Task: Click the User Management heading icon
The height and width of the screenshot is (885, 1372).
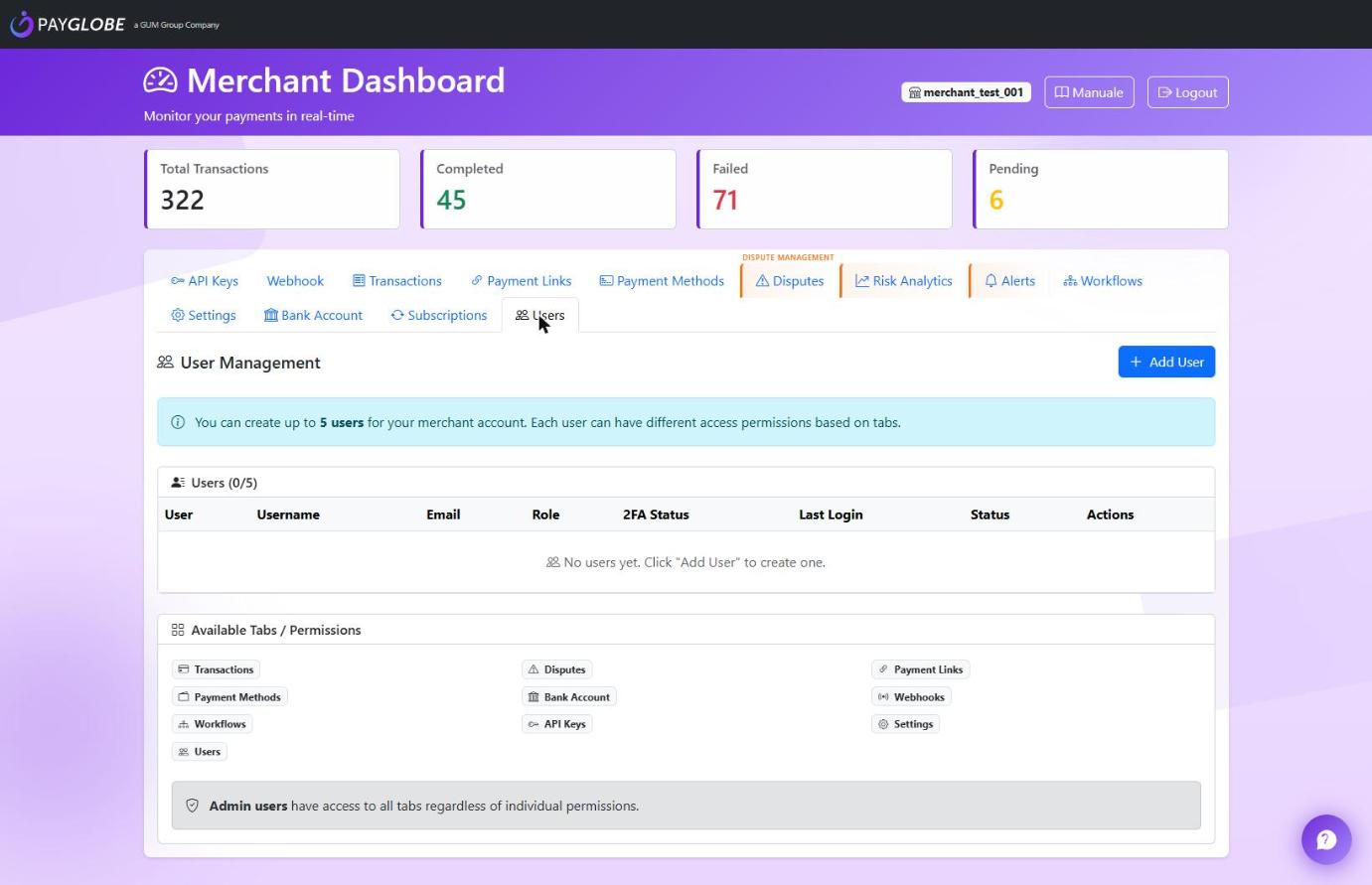Action: (165, 363)
